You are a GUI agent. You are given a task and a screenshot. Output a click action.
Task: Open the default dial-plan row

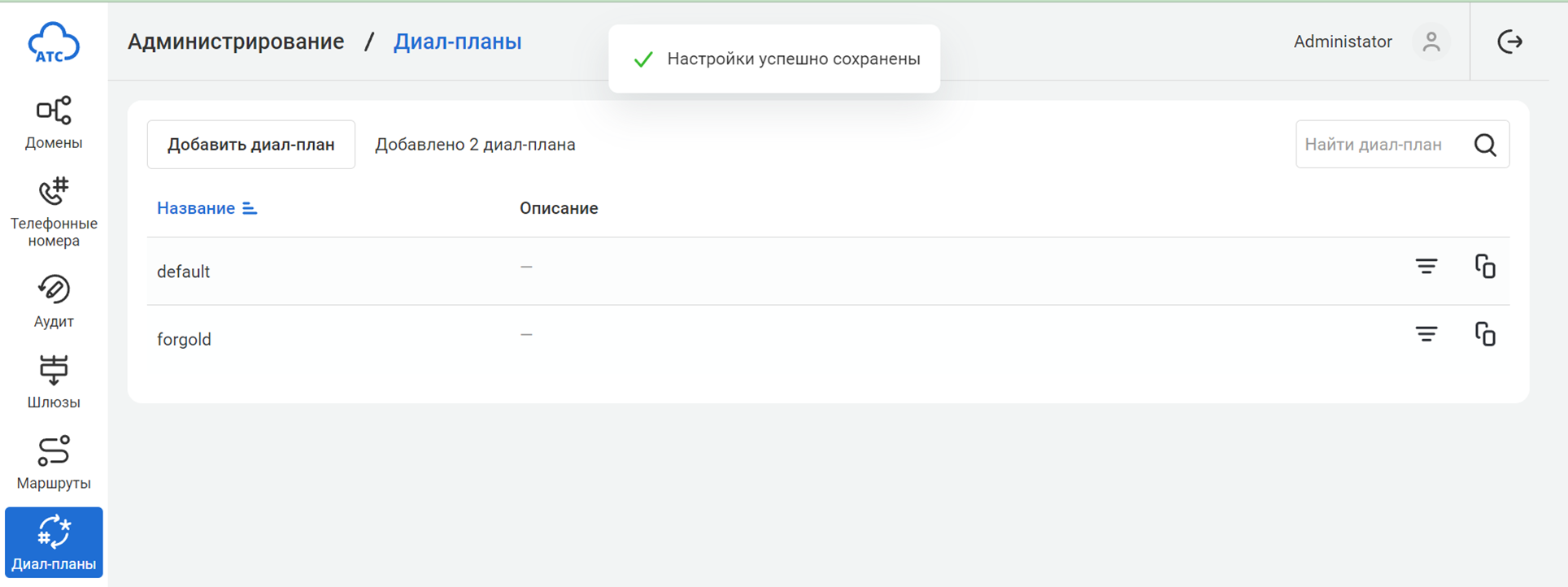pyautogui.click(x=184, y=272)
